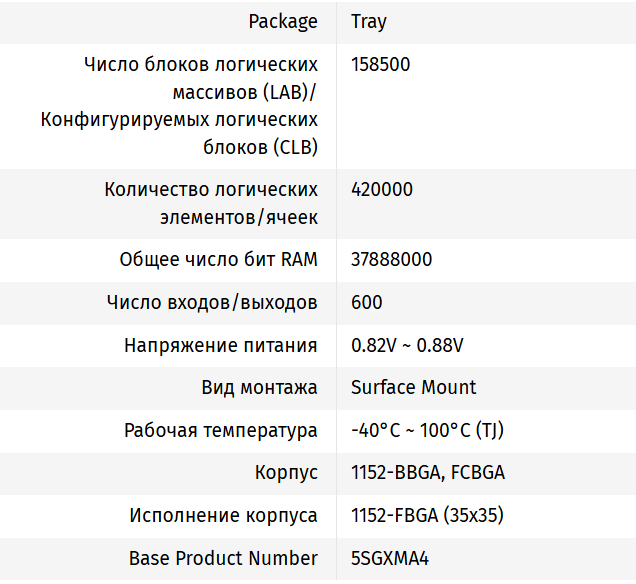Select the RAM bits value 37888000
The width and height of the screenshot is (636, 584).
click(x=392, y=260)
